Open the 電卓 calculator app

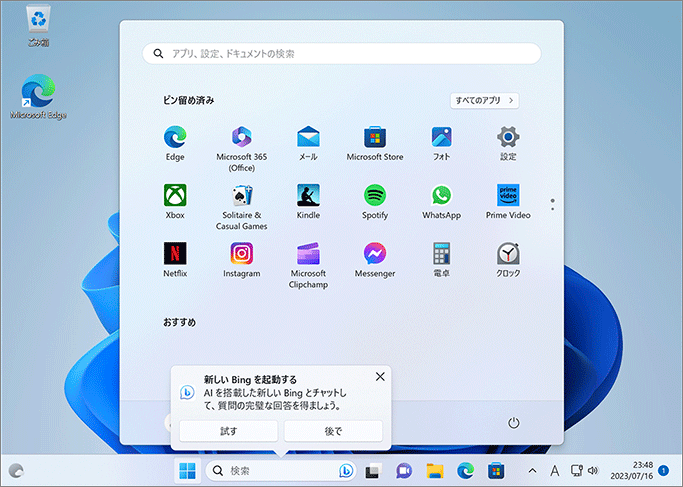click(x=442, y=260)
